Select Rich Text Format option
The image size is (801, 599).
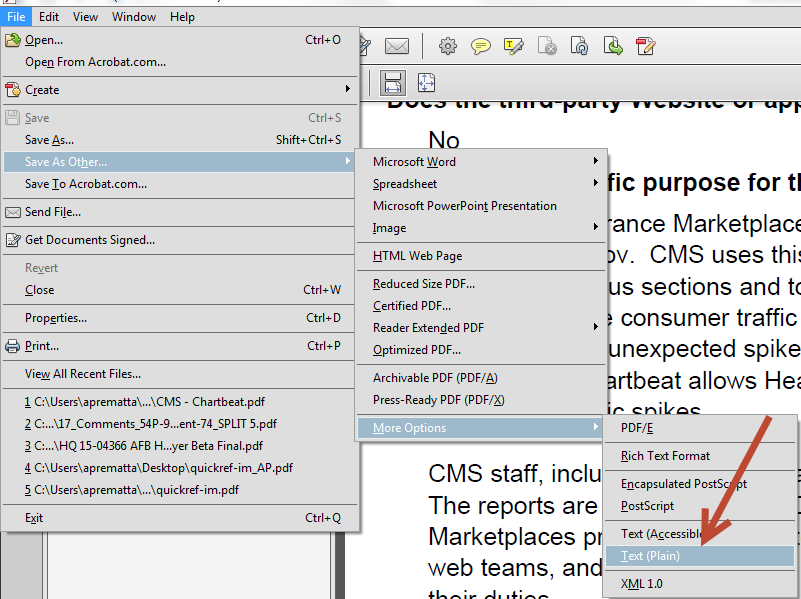coord(665,456)
